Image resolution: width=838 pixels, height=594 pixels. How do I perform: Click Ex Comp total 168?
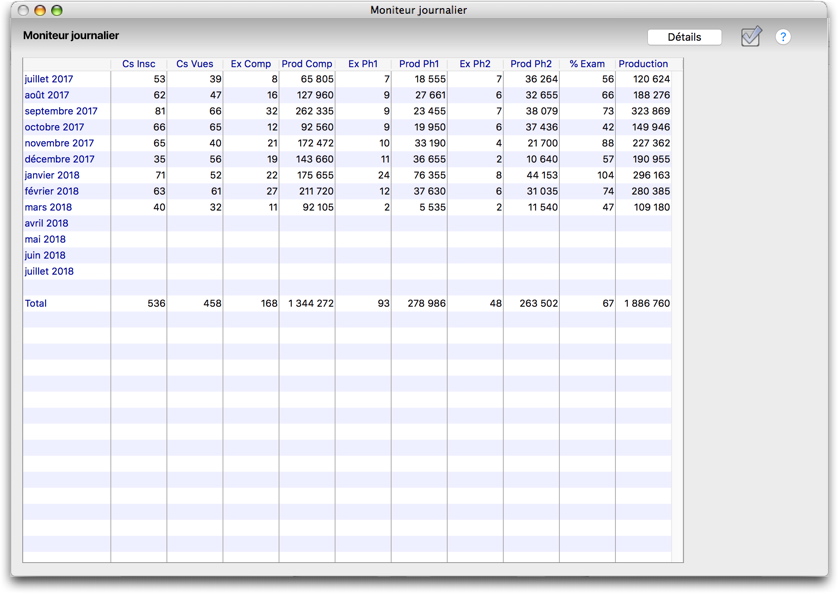pyautogui.click(x=269, y=304)
